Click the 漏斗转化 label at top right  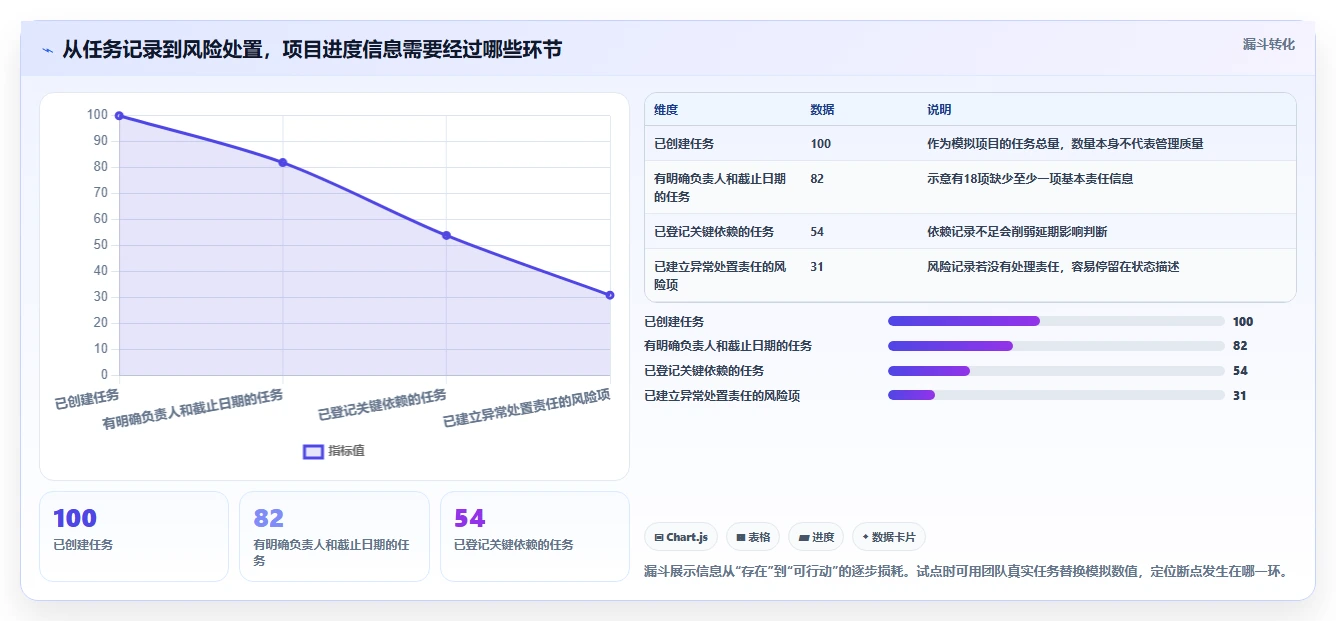[x=1269, y=45]
